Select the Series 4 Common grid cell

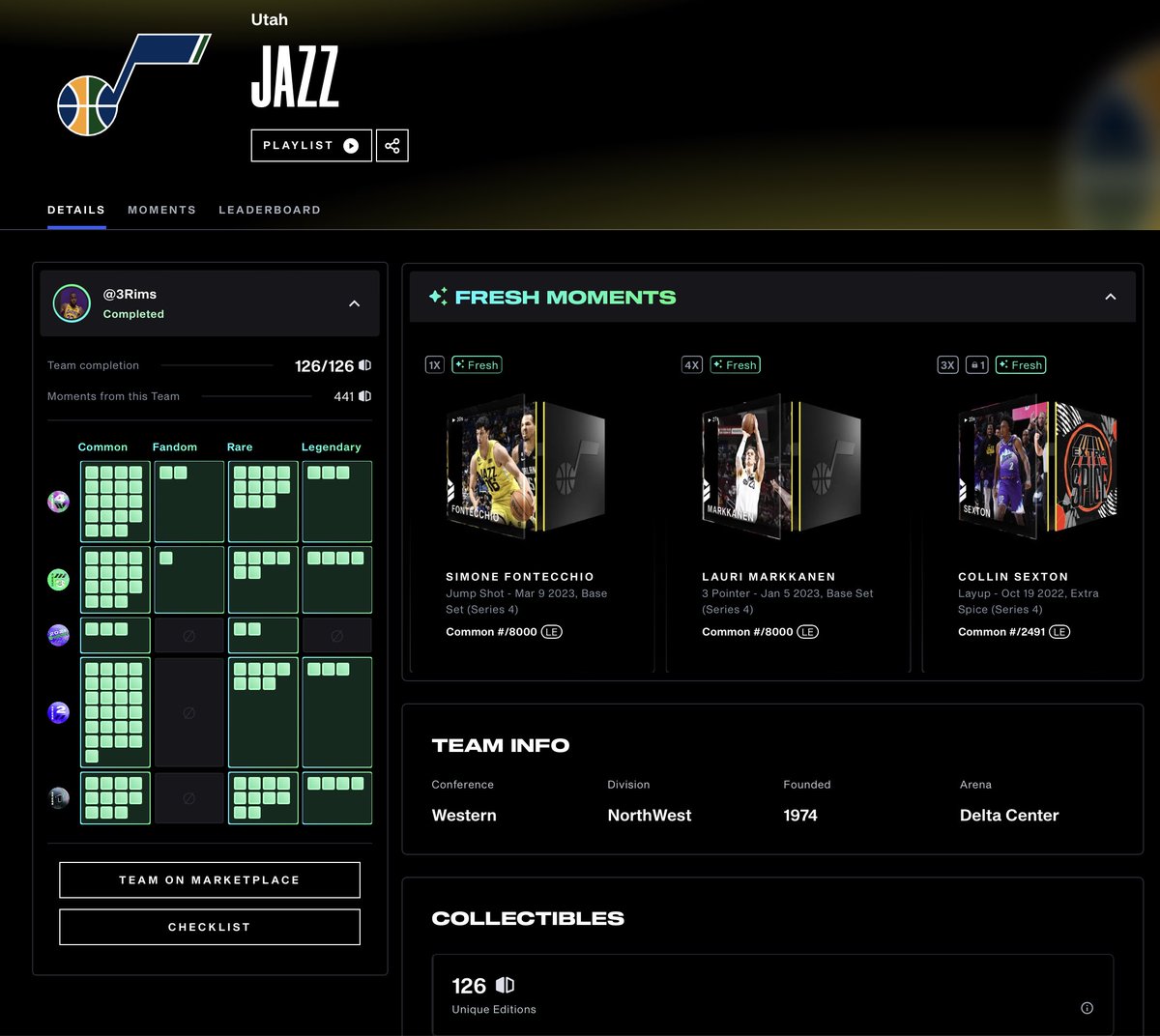tap(115, 502)
